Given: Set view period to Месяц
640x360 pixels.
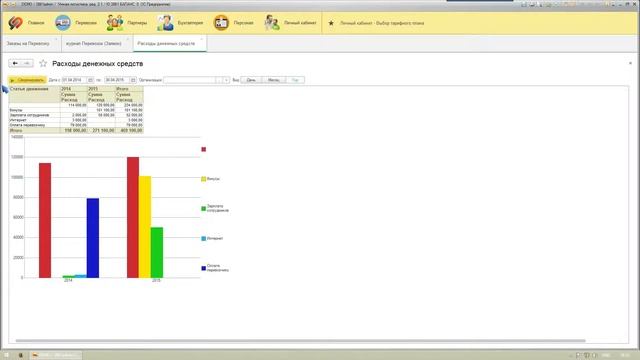Looking at the screenshot, I should tap(273, 80).
